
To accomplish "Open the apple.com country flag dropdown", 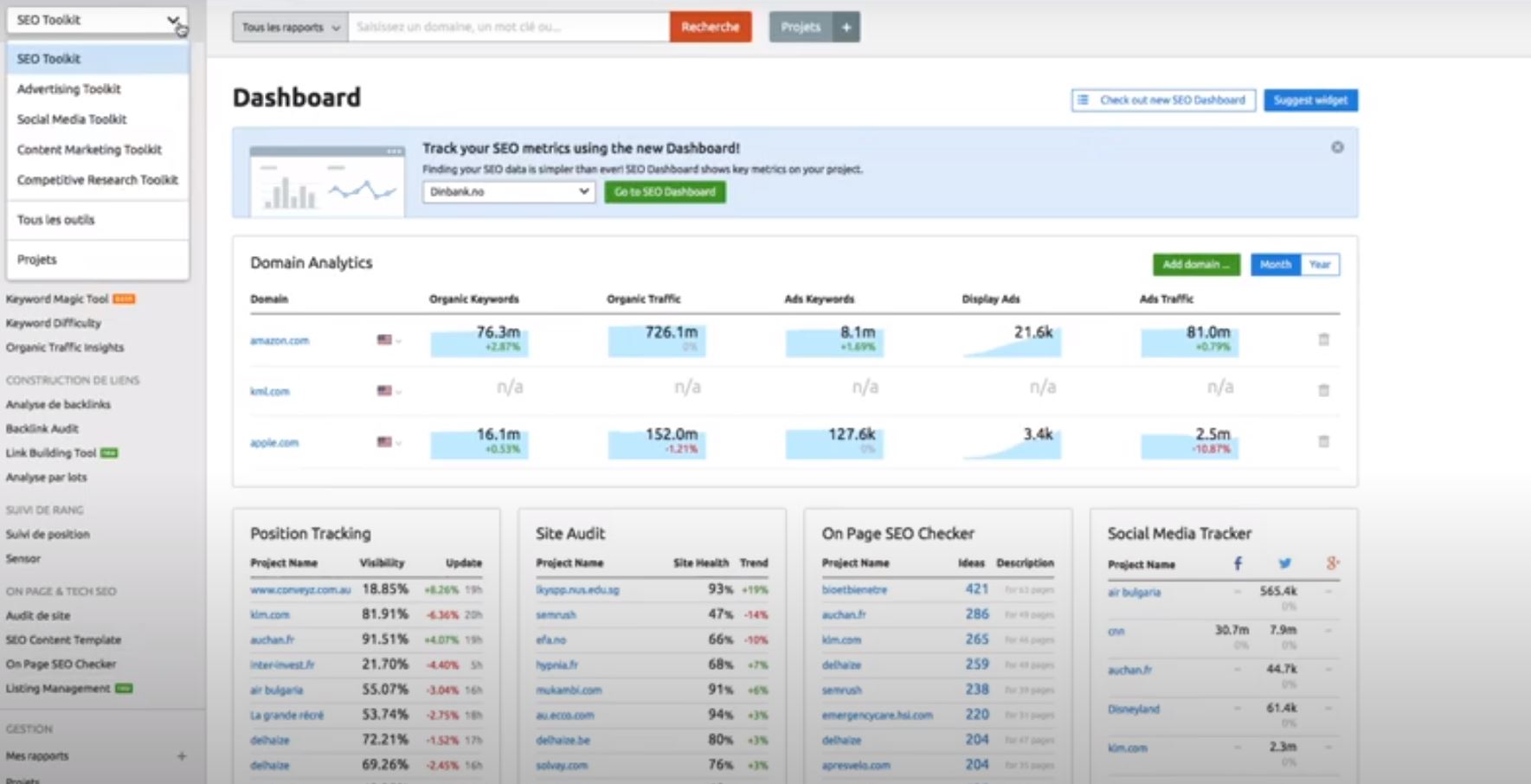I will [x=389, y=442].
